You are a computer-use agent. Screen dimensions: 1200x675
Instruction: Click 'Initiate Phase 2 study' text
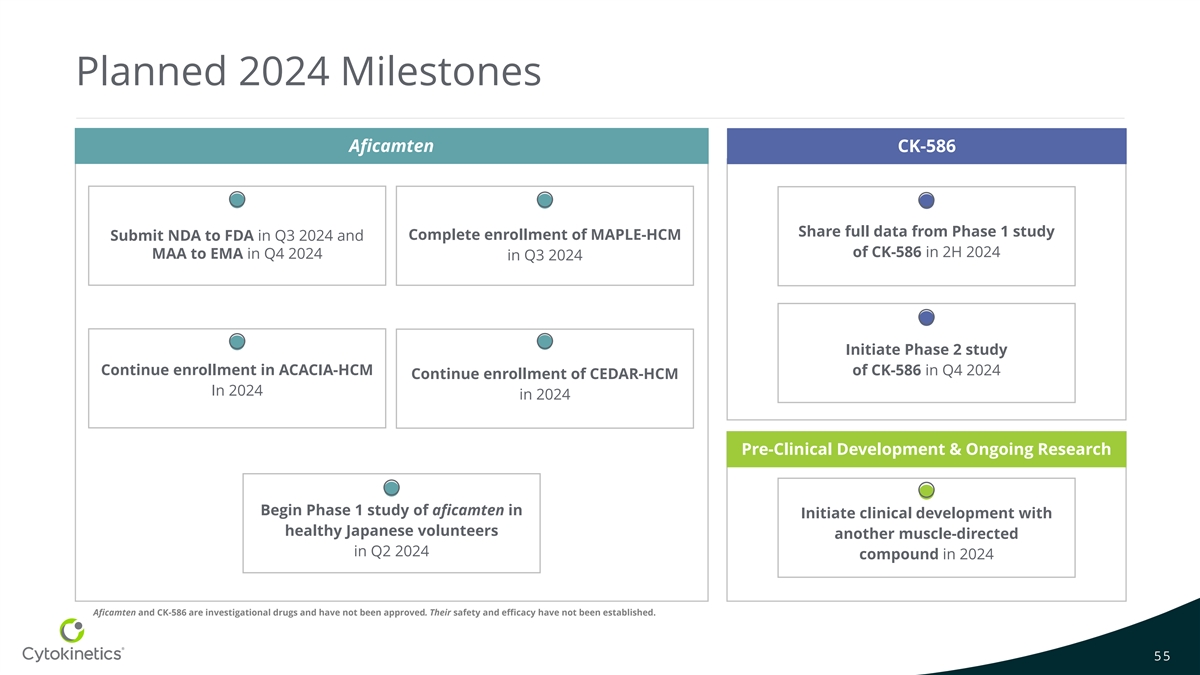tap(926, 350)
